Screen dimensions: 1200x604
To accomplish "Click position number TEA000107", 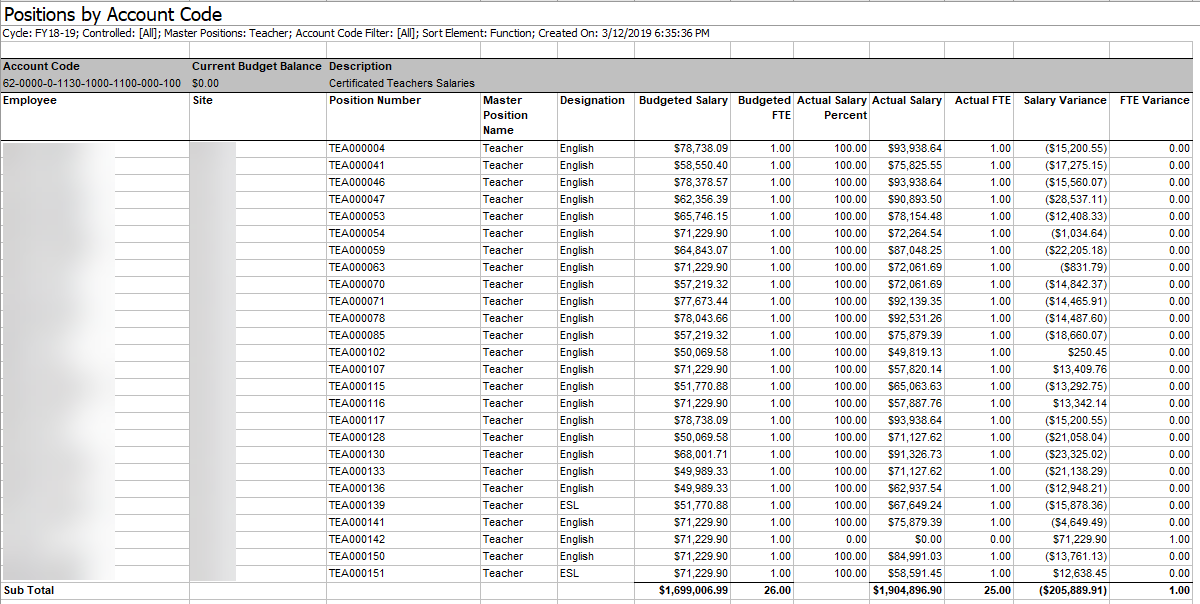I will click(357, 370).
